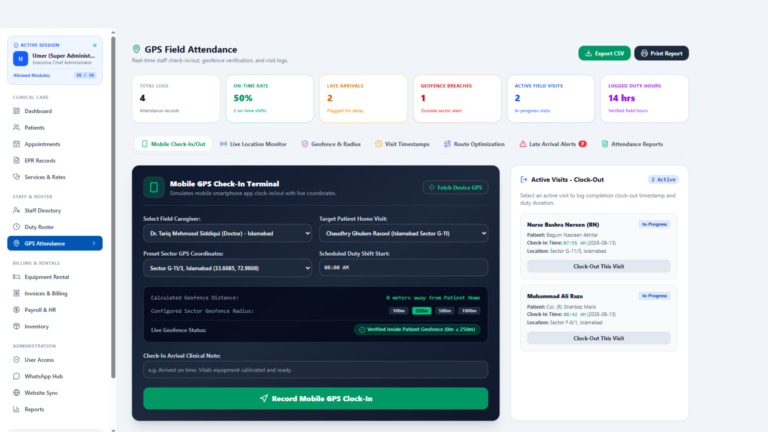The height and width of the screenshot is (432, 768).
Task: Click the In-Progress badge for Muhammad Ali Raza
Action: pyautogui.click(x=654, y=296)
